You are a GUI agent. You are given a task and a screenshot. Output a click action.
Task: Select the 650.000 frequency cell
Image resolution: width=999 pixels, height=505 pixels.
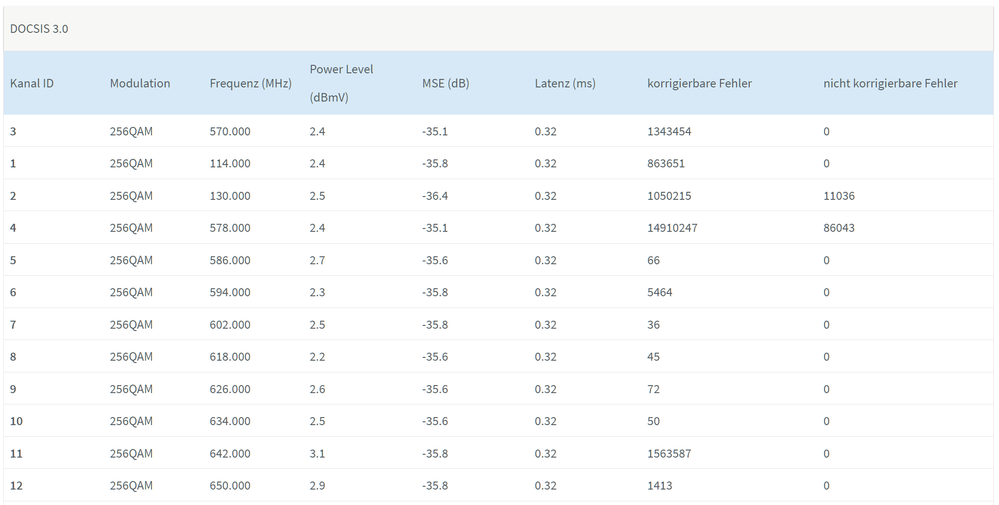[230, 485]
